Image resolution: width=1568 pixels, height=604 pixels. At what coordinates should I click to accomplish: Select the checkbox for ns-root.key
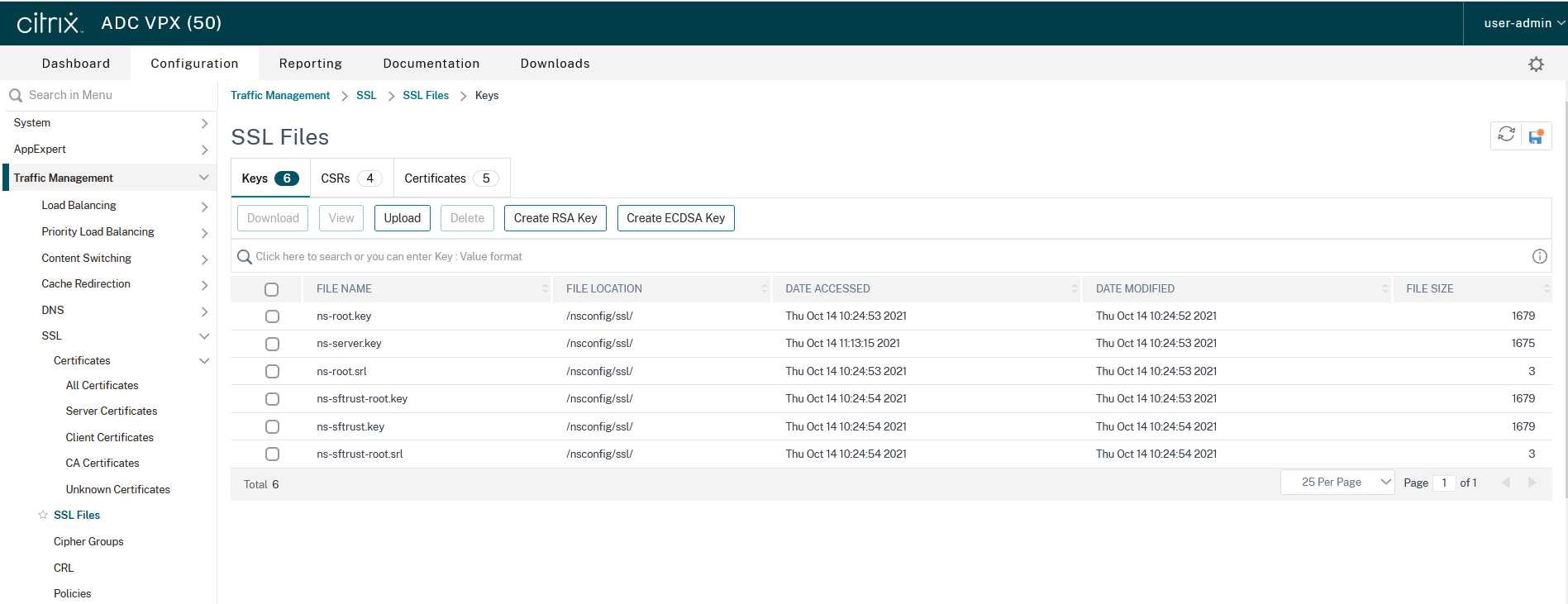(272, 316)
